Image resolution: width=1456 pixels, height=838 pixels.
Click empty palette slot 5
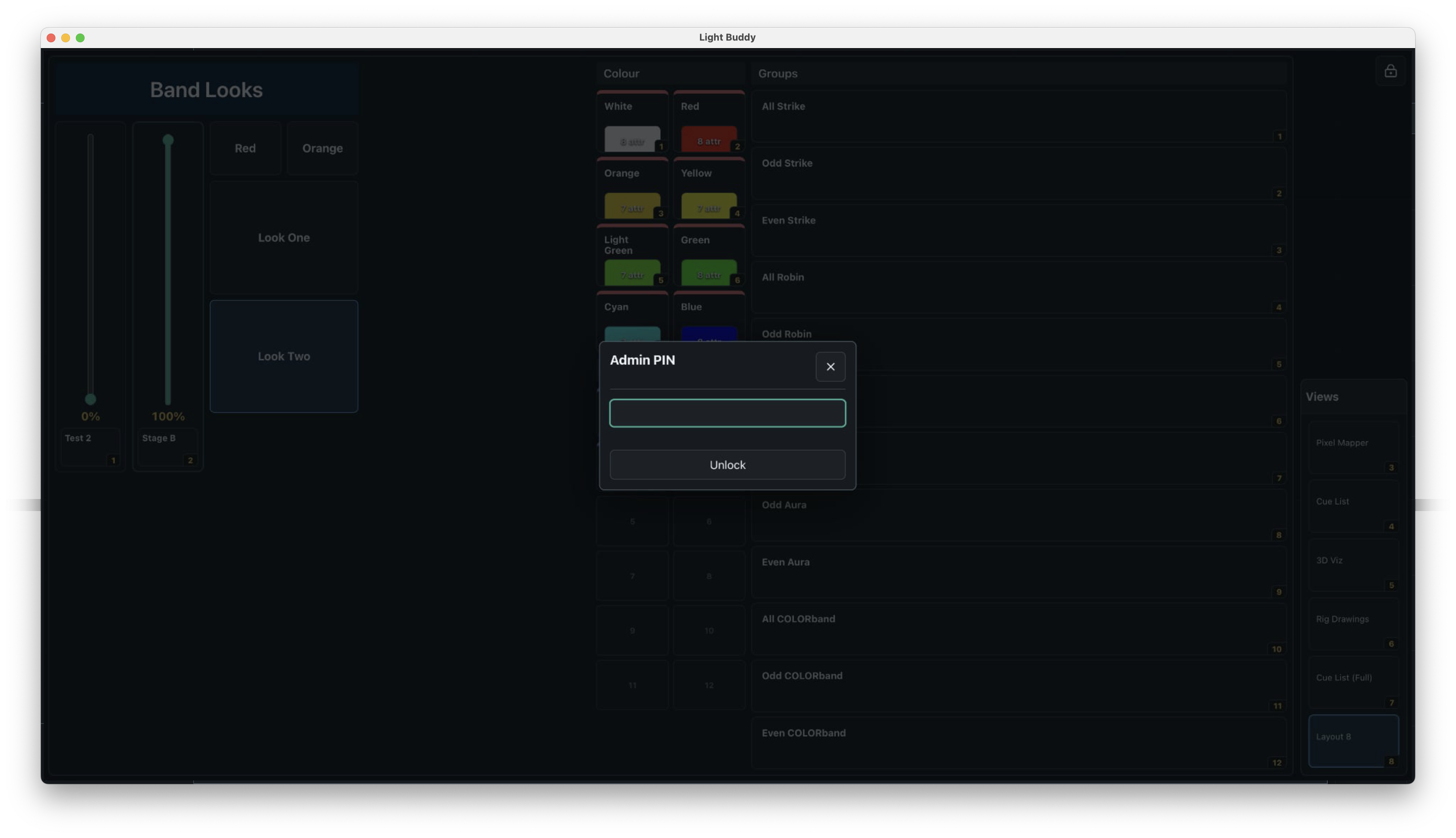[x=632, y=522]
